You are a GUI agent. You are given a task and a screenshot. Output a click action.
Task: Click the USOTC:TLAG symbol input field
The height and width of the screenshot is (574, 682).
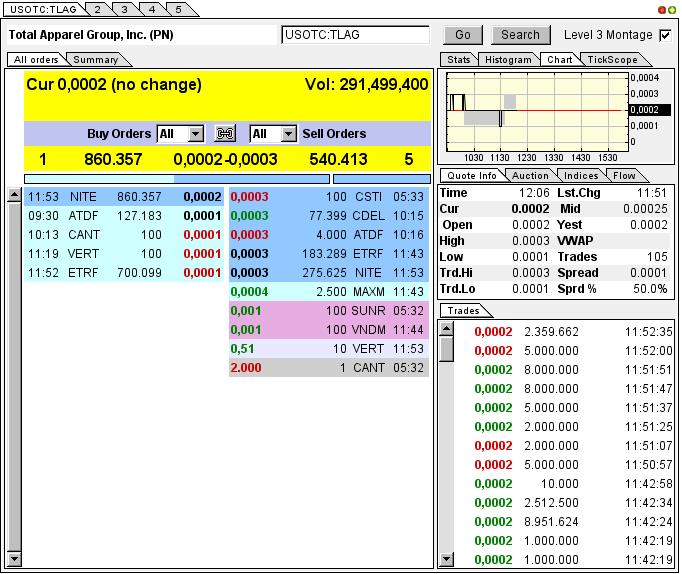pos(355,35)
